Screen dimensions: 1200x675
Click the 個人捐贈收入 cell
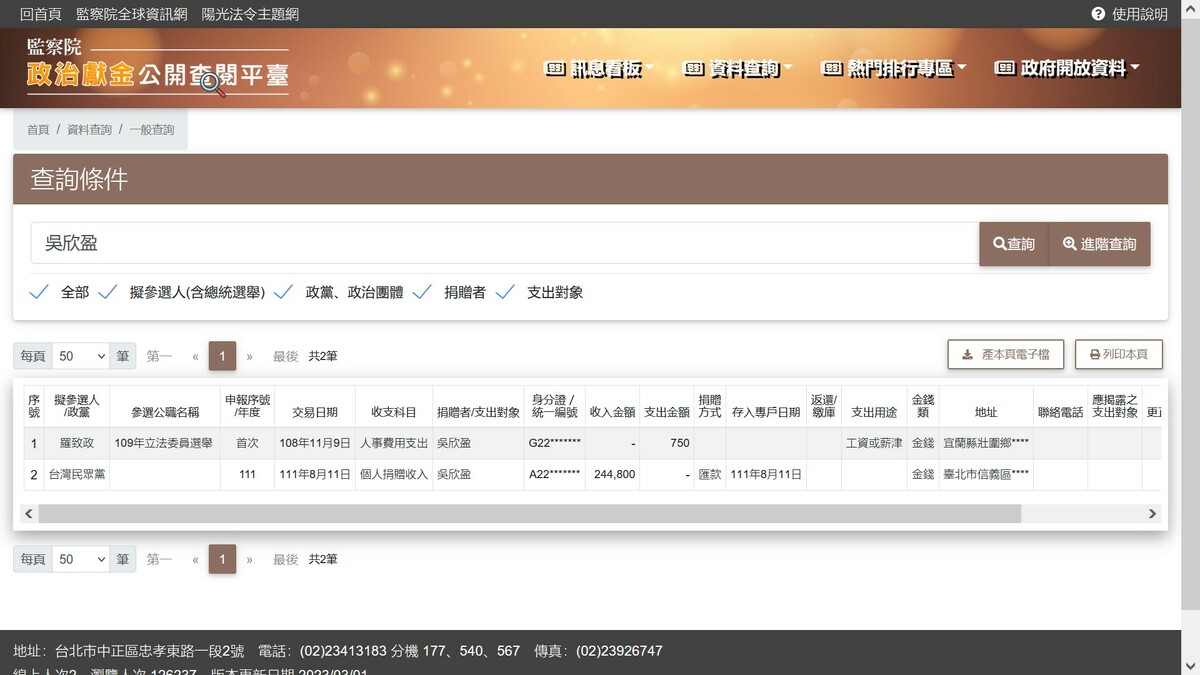pyautogui.click(x=394, y=475)
